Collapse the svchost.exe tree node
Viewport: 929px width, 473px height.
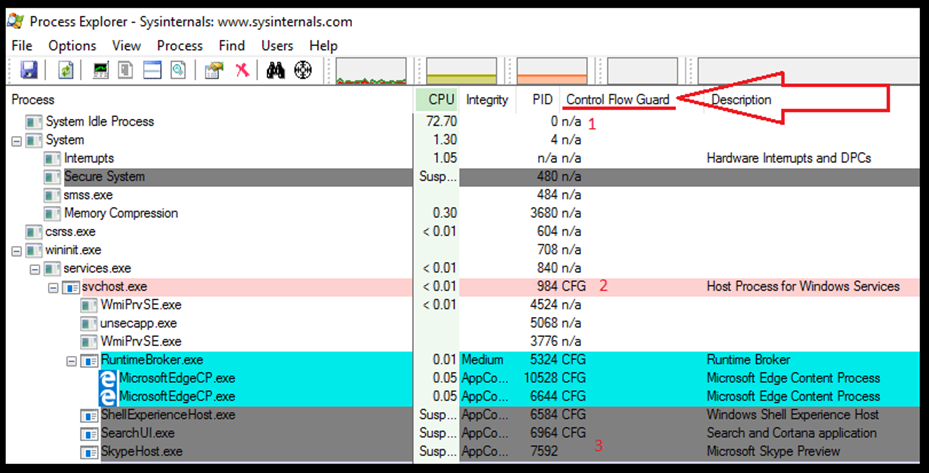coord(53,287)
